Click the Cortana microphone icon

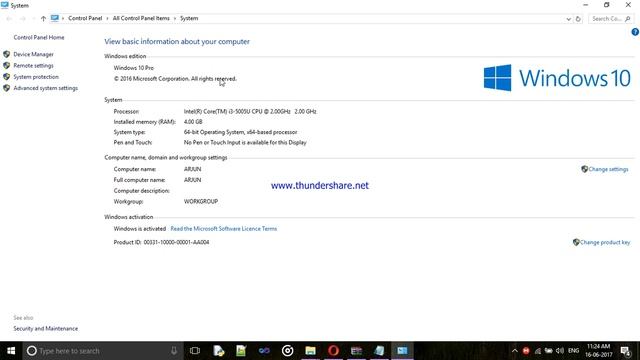click(174, 351)
